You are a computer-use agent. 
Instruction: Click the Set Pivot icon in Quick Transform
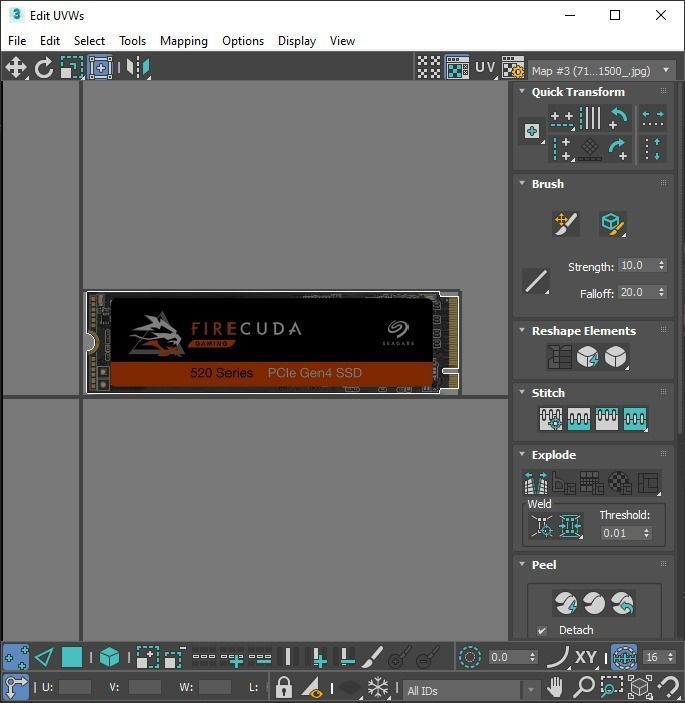coord(532,131)
